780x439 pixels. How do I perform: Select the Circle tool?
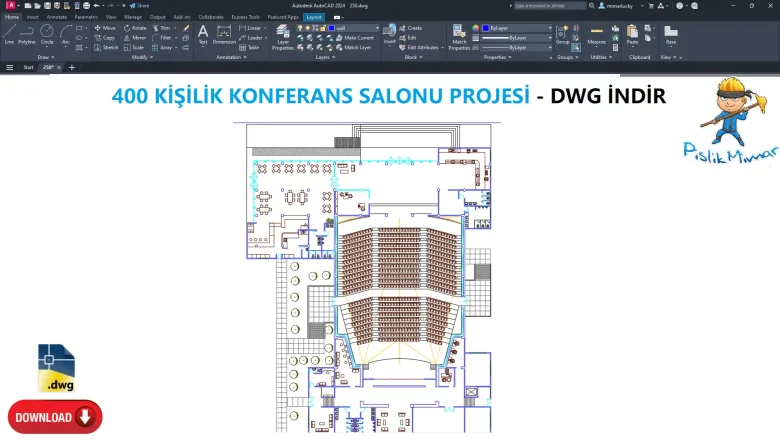47,34
